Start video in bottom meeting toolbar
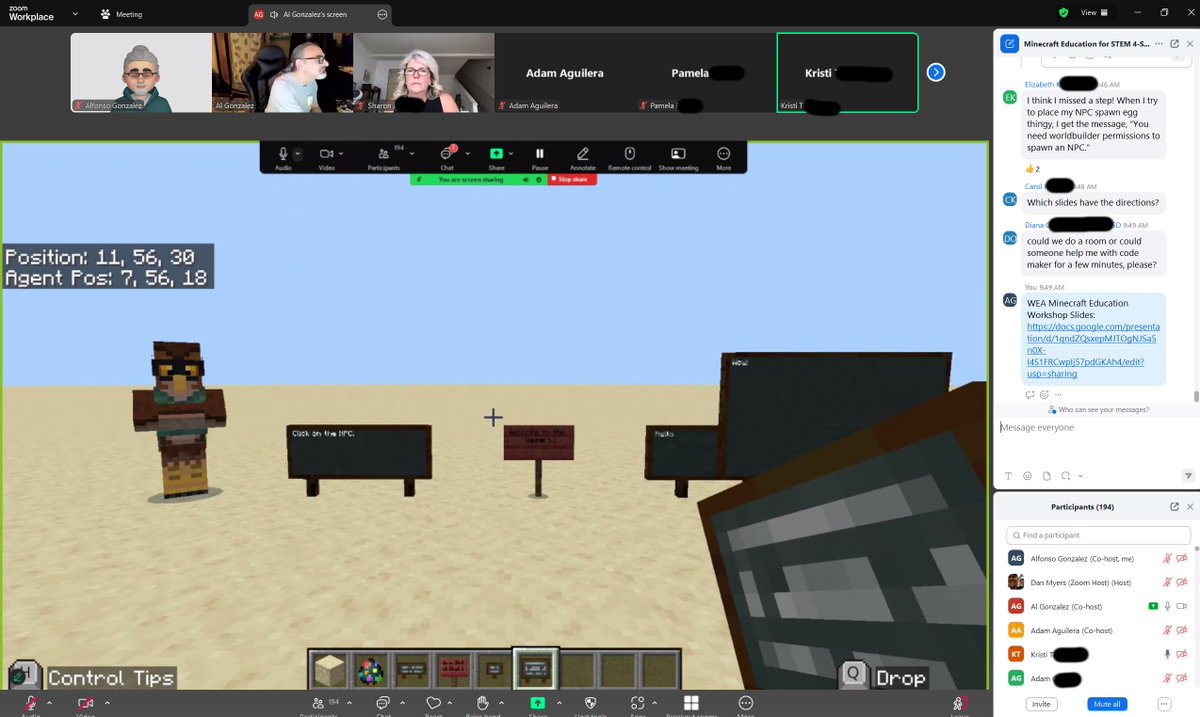 point(85,703)
